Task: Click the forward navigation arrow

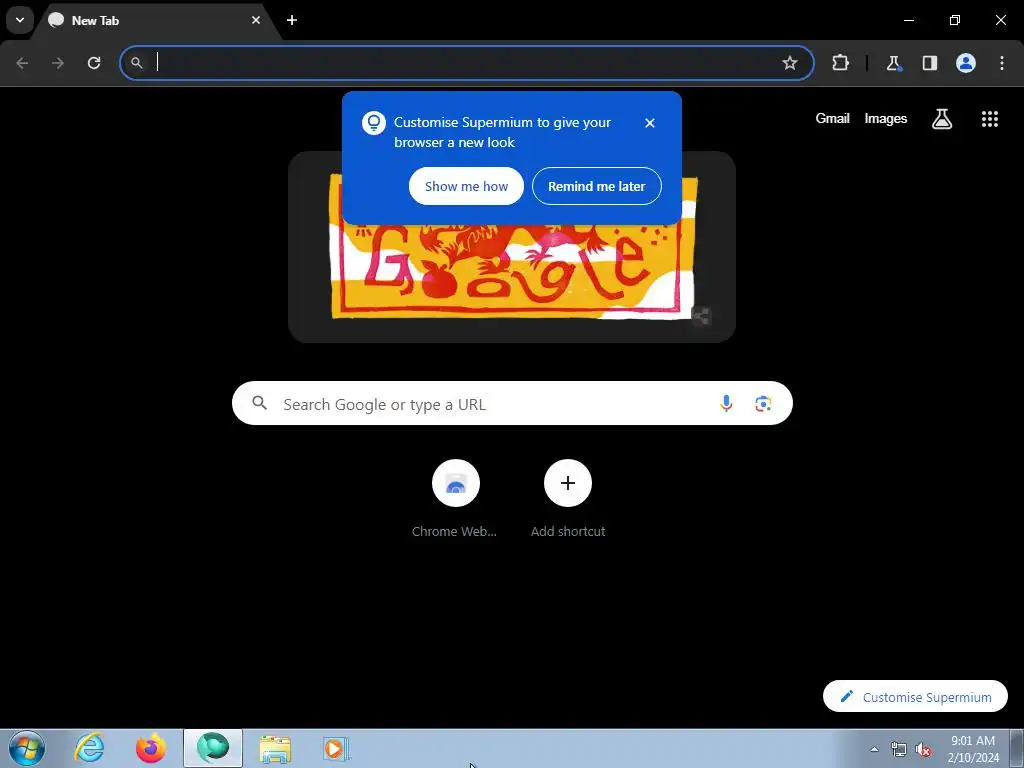Action: (58, 63)
